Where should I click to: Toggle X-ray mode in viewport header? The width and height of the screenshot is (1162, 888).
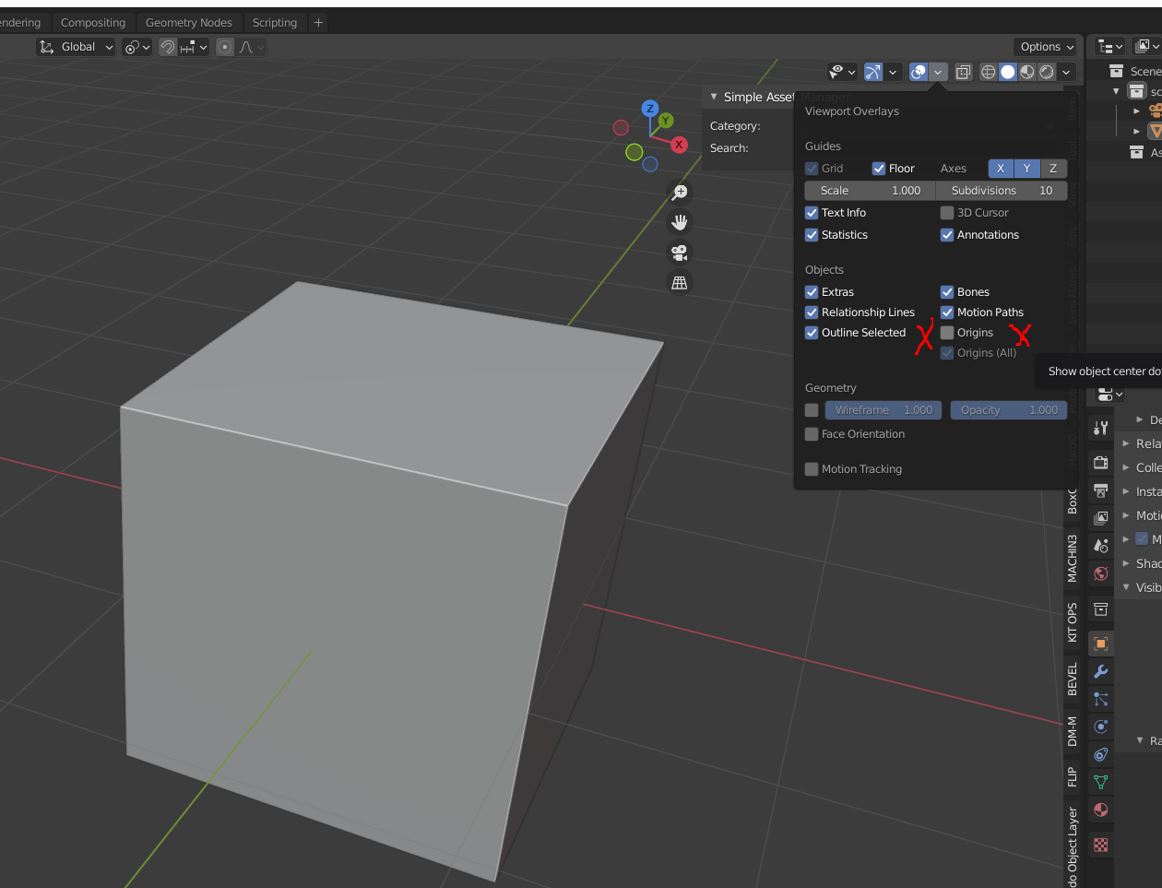(963, 71)
